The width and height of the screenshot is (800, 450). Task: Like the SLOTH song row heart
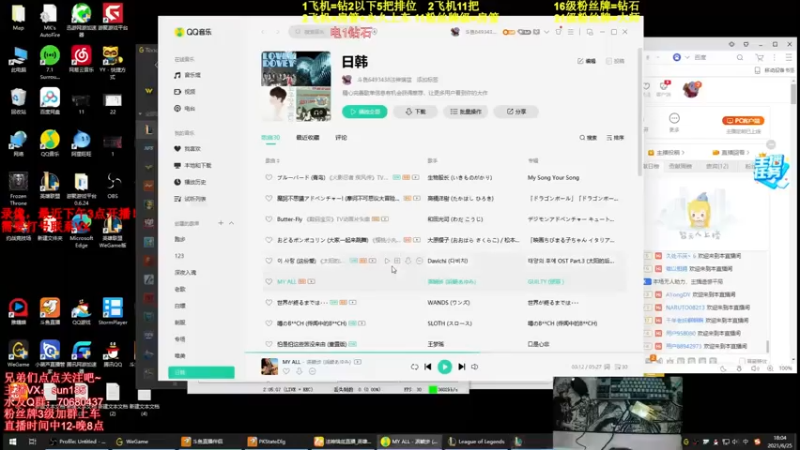coord(269,323)
